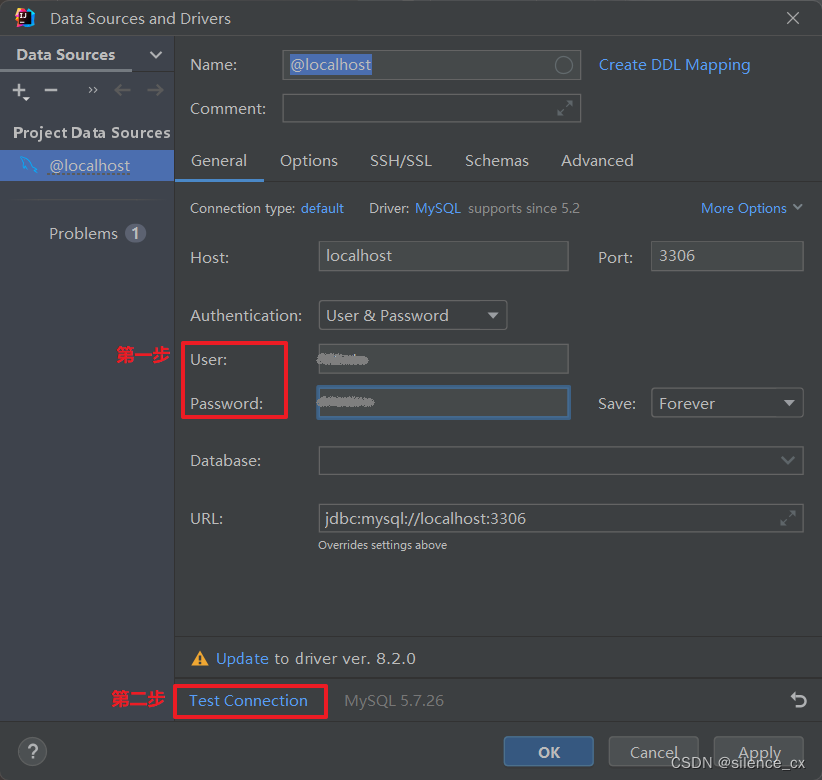822x780 pixels.
Task: Select the Data Sources panel tab
Action: pyautogui.click(x=66, y=55)
